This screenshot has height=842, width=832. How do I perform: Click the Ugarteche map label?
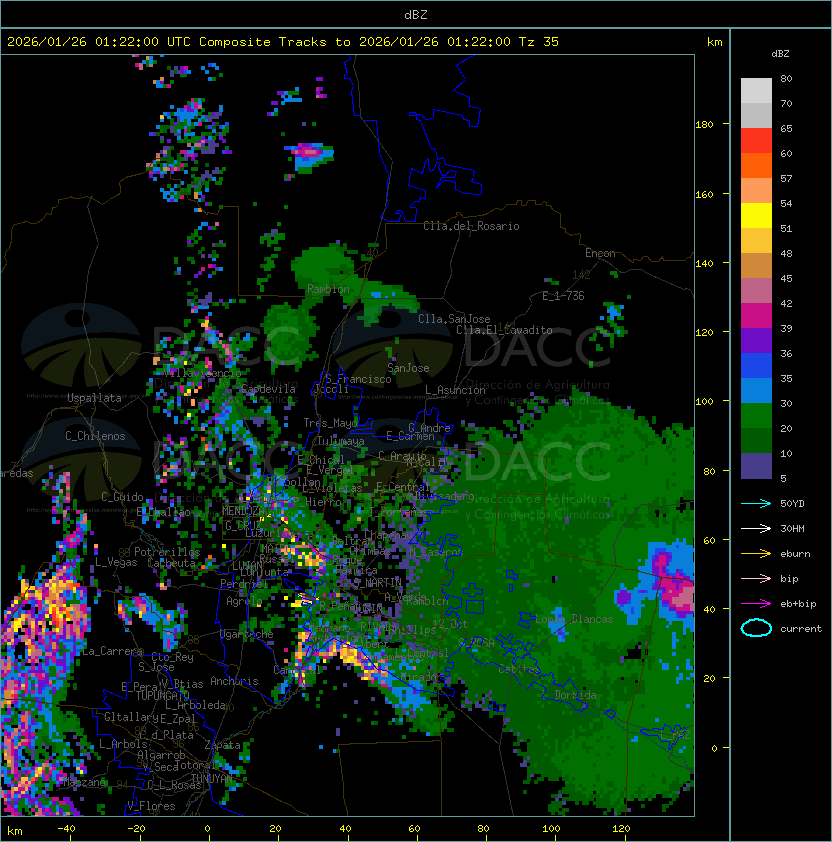247,634
